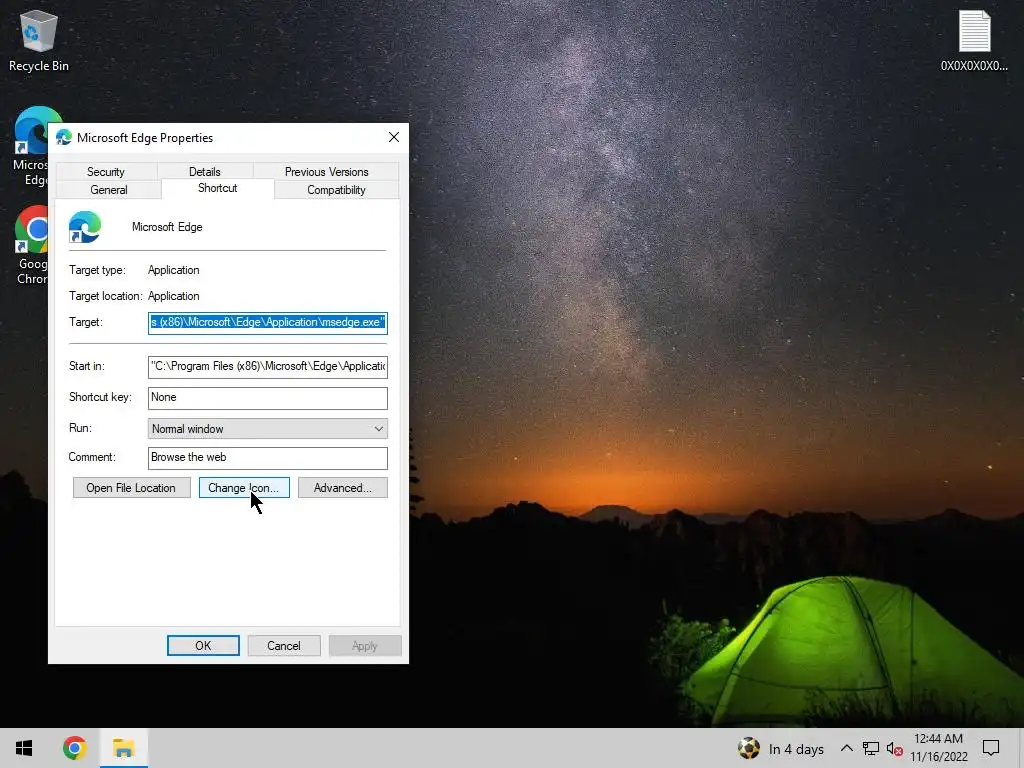This screenshot has width=1024, height=768.
Task: Click the 'Target type:' label
Action: tap(97, 270)
